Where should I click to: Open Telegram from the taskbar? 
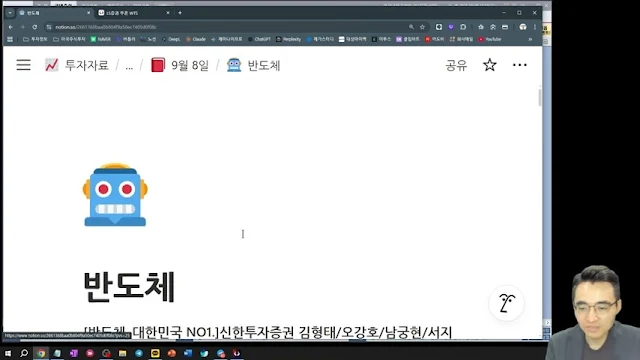139,353
